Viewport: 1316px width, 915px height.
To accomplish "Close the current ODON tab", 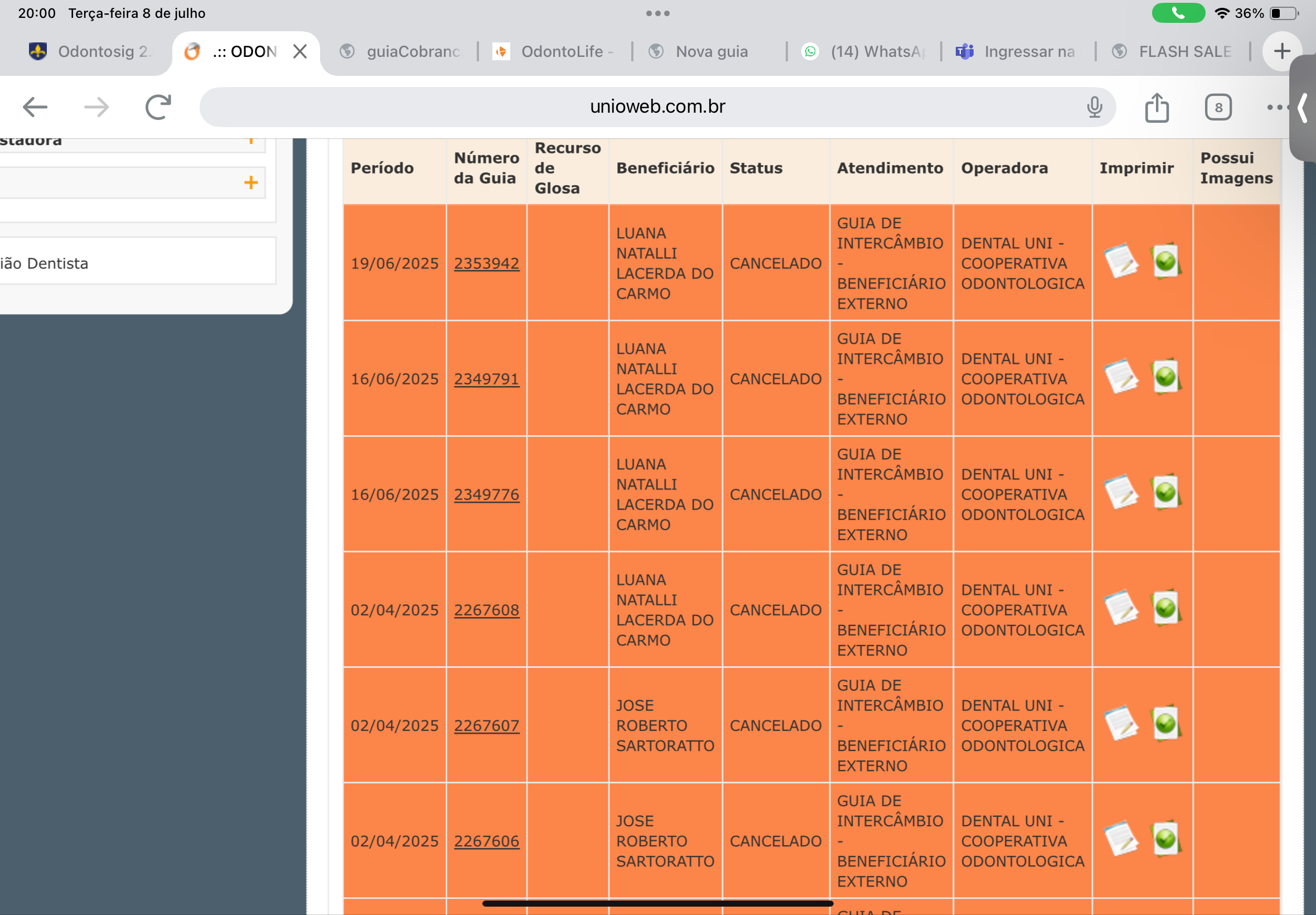I will 299,51.
